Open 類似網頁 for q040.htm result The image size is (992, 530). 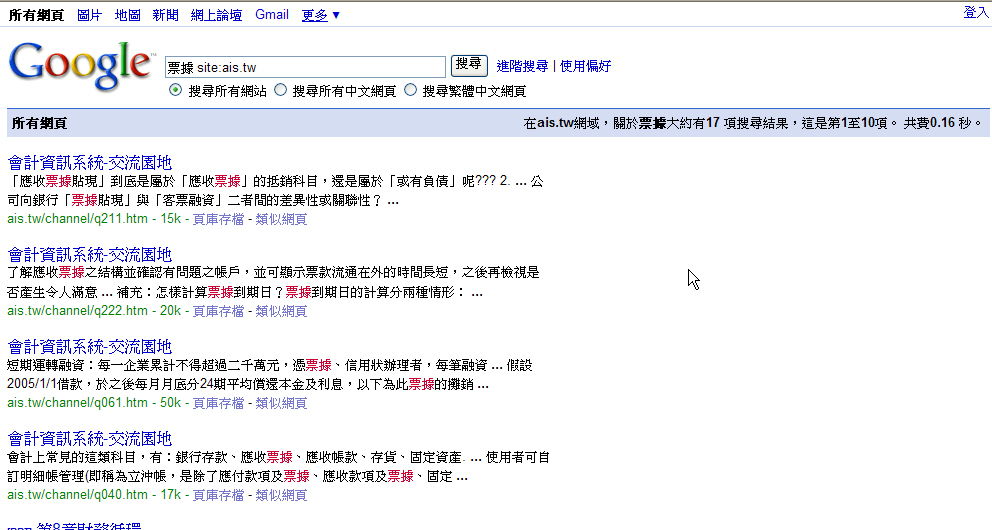[281, 495]
